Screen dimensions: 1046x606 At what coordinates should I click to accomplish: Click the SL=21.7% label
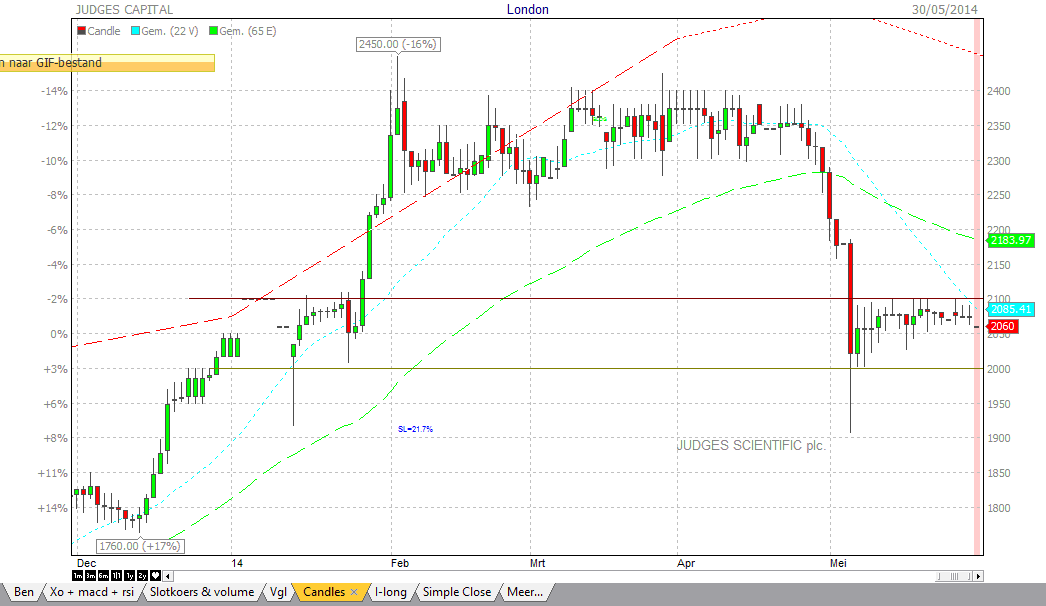coord(416,429)
